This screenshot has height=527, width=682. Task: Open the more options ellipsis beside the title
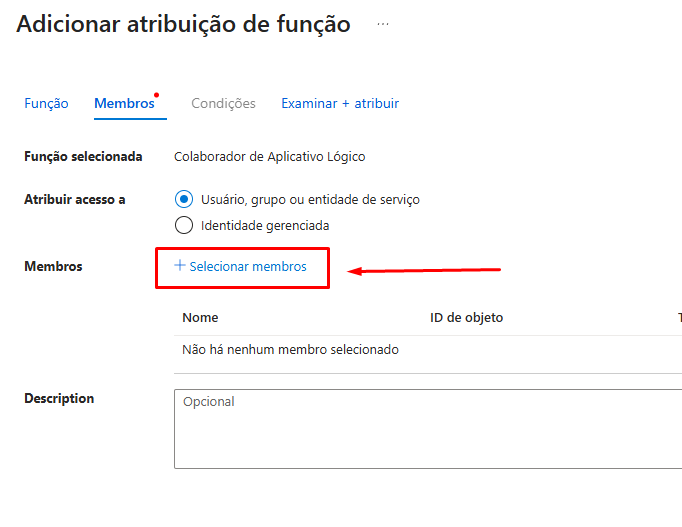point(383,24)
